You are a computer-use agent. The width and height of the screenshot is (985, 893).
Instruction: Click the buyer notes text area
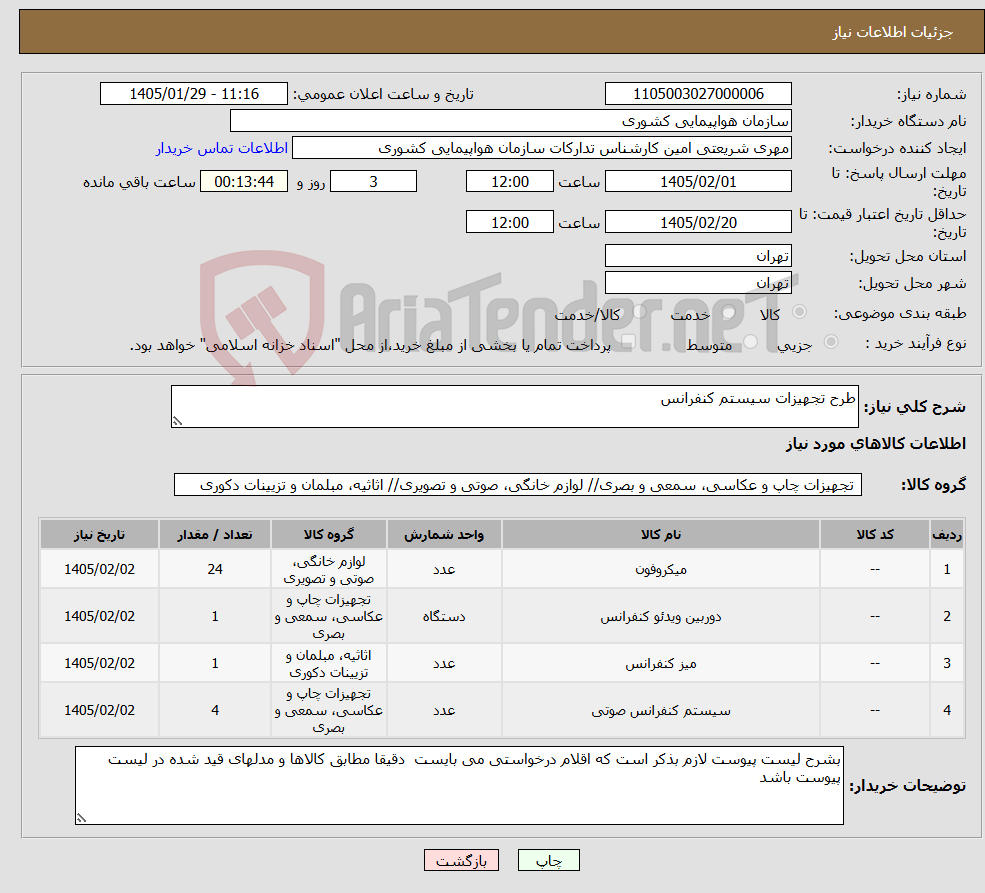459,785
